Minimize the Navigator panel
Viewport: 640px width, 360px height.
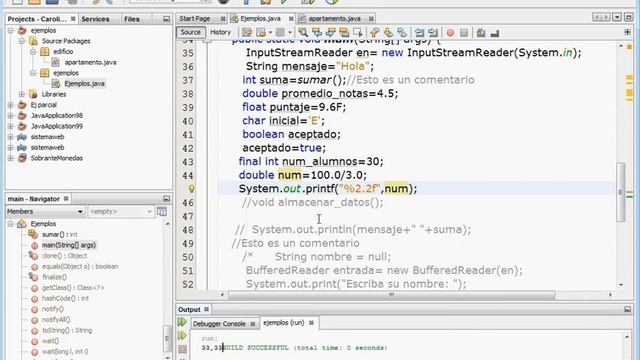(x=167, y=198)
